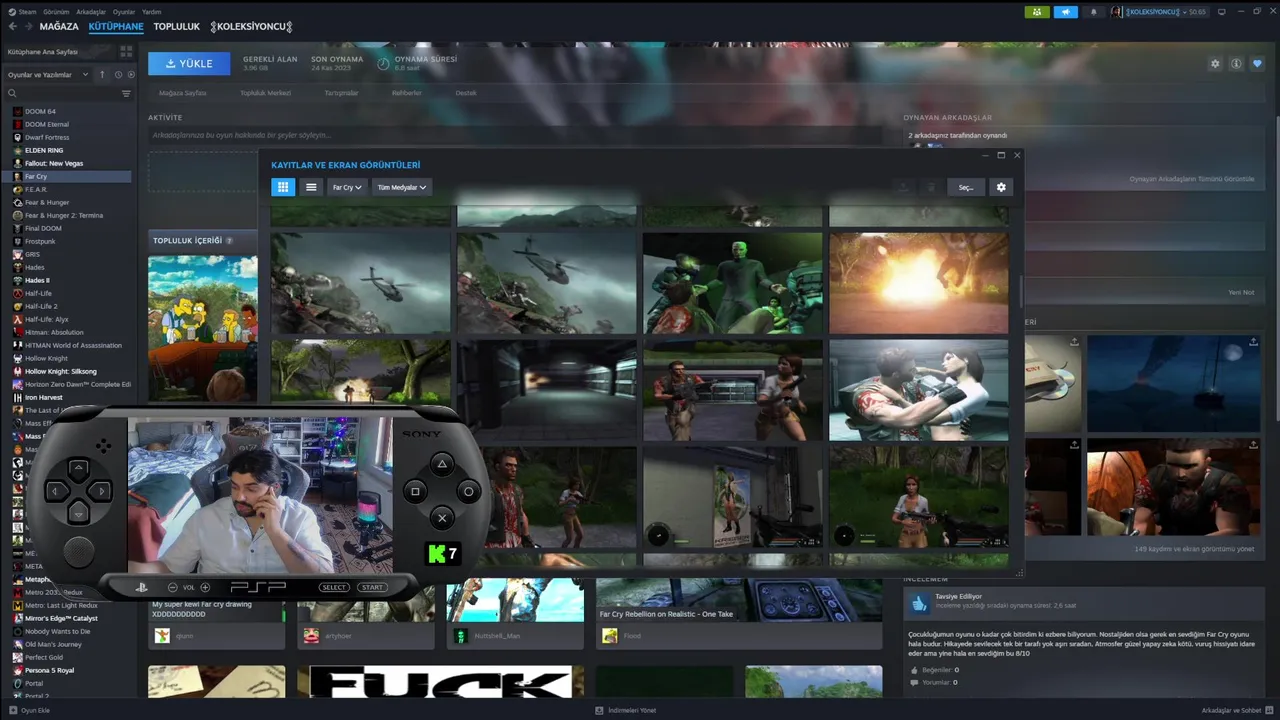Screen dimensions: 1280x720
Task: Open the Tüm Medyalar media type dropdown
Action: click(402, 187)
